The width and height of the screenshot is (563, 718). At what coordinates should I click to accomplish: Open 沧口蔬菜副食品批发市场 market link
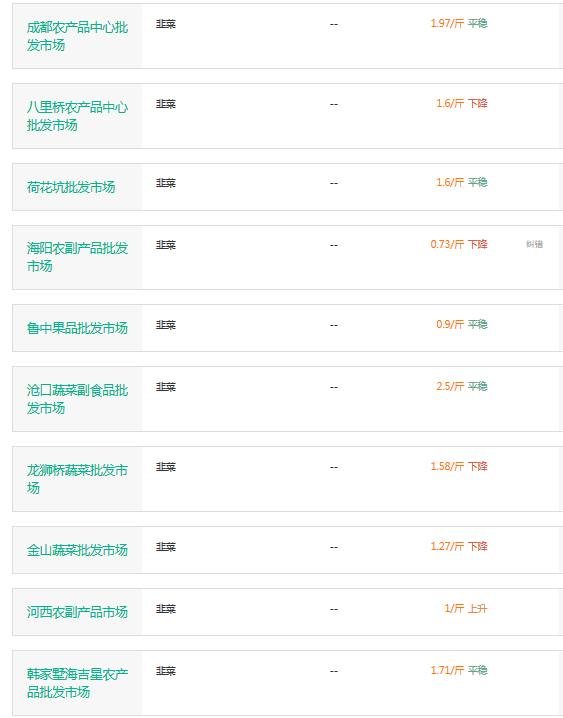[77, 399]
